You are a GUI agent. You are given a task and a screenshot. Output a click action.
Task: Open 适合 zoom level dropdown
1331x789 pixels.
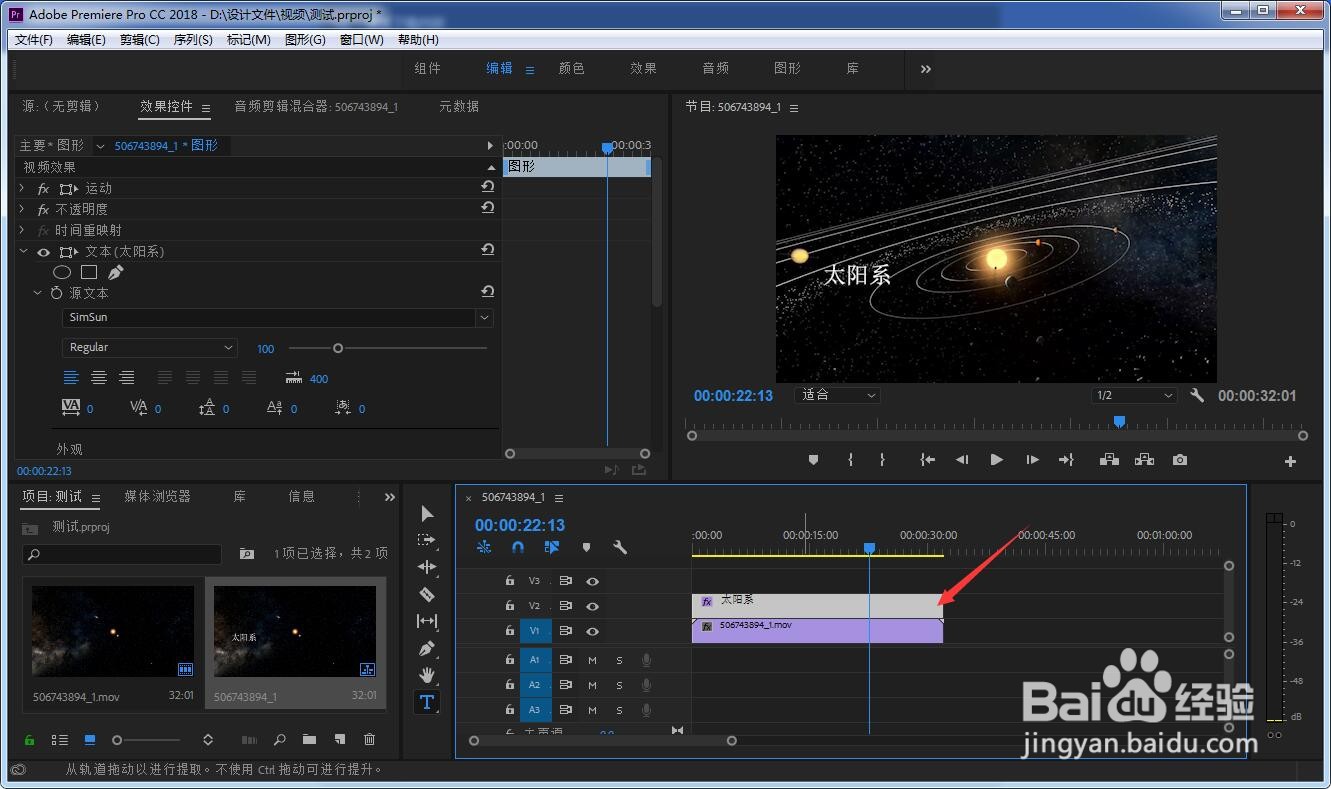[x=838, y=395]
